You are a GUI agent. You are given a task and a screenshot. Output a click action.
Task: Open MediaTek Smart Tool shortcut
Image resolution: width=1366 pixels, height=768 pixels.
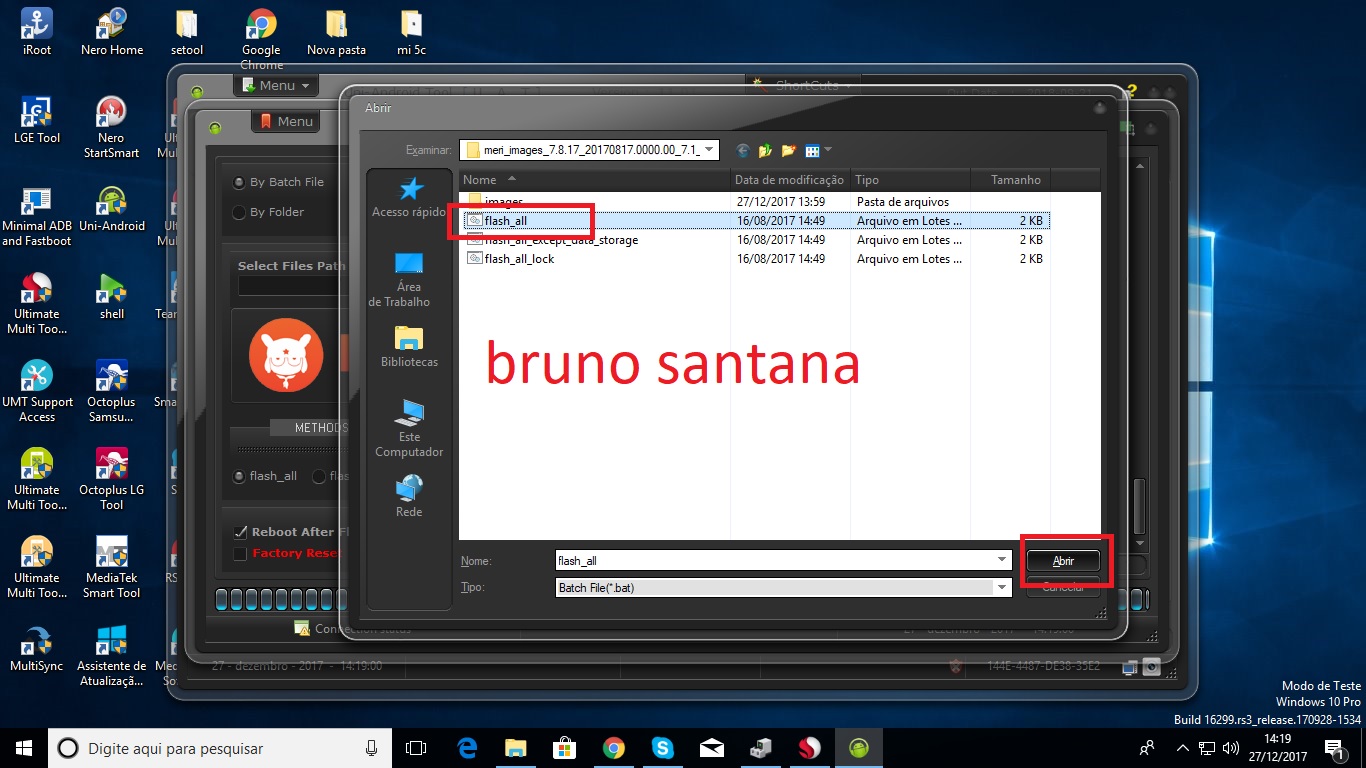click(112, 568)
